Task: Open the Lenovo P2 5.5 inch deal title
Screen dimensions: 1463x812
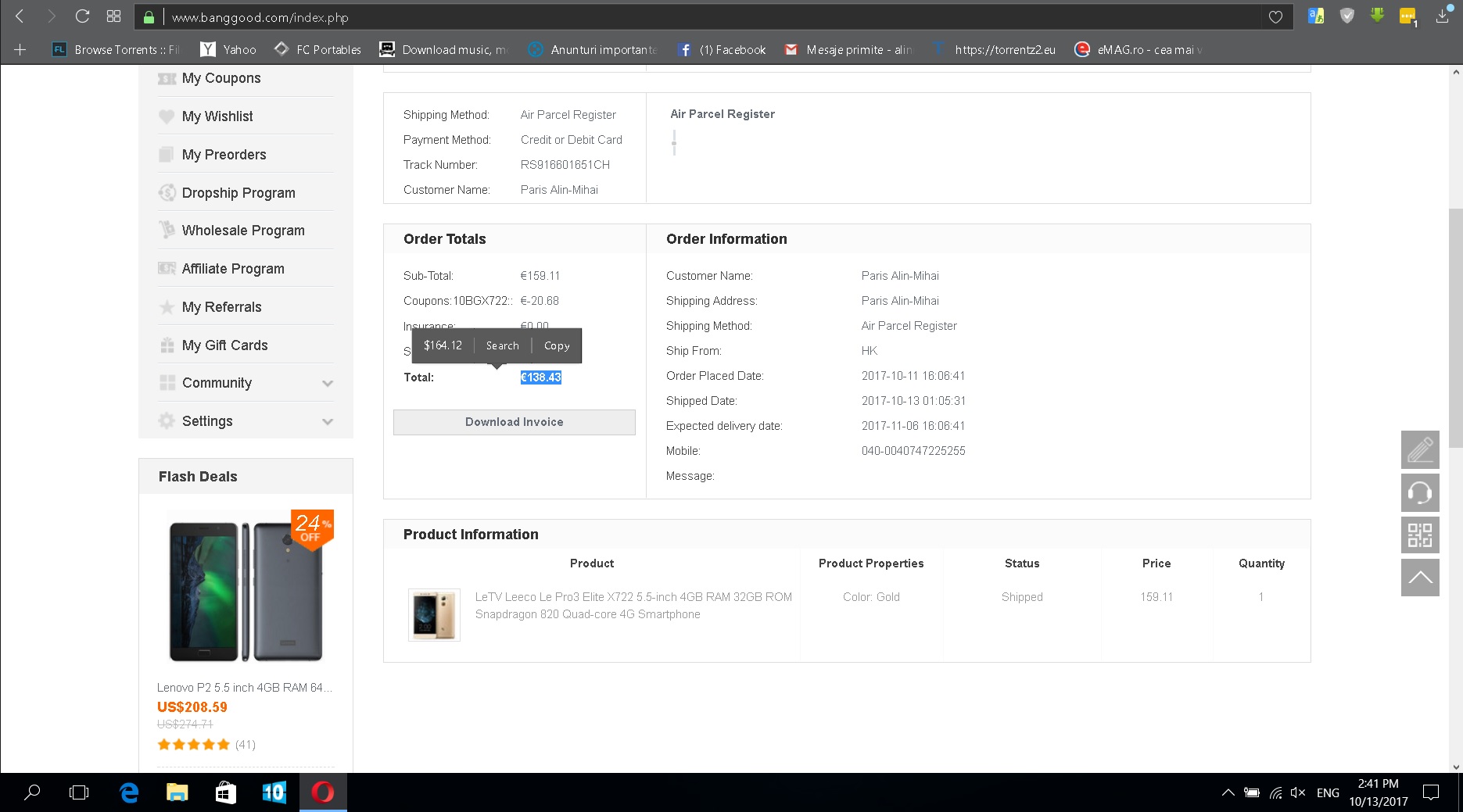Action: coord(244,688)
